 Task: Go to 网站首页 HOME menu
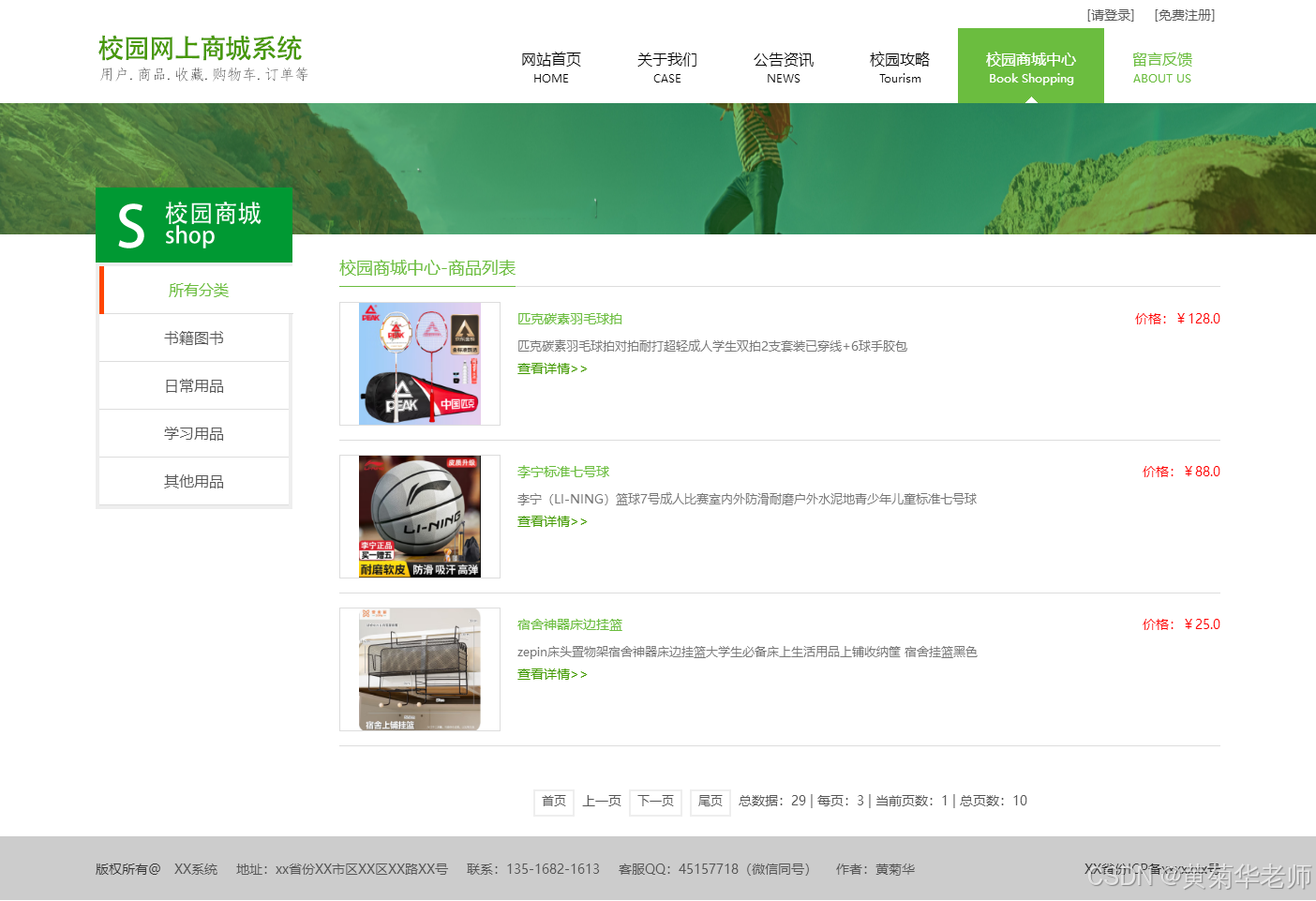point(551,68)
